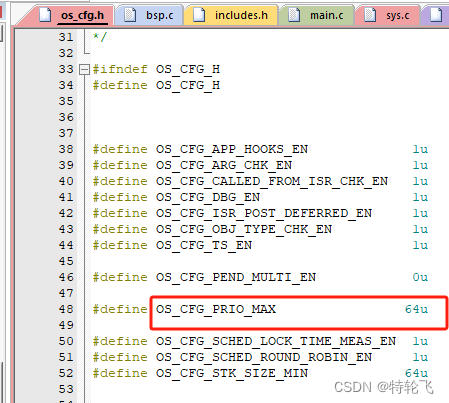Click the file icon on sys.c tab
Image resolution: width=449 pixels, height=403 pixels.
[x=370, y=15]
